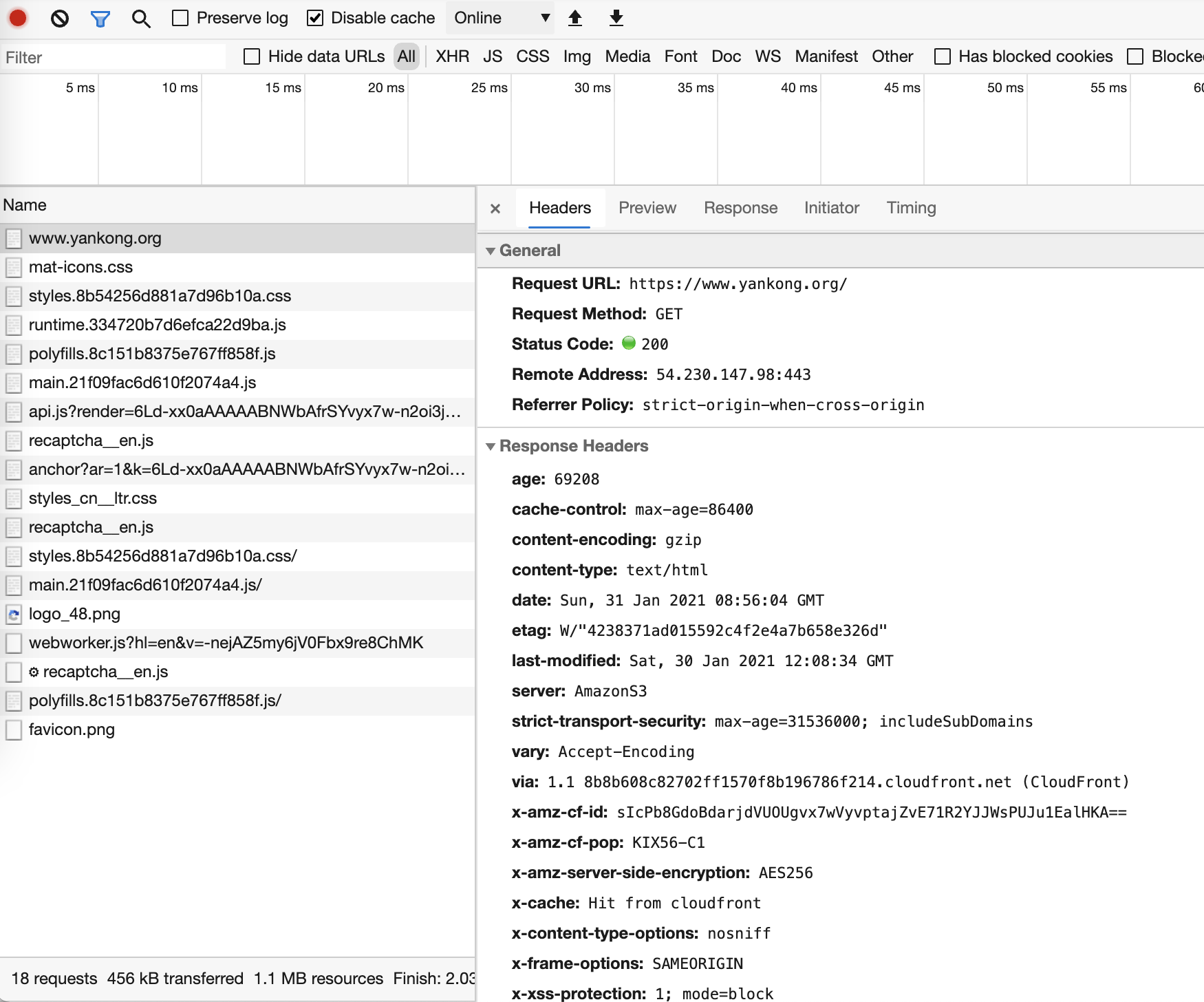Screen dimensions: 1204x1002
Task: Open the Timing tab
Action: 911,208
